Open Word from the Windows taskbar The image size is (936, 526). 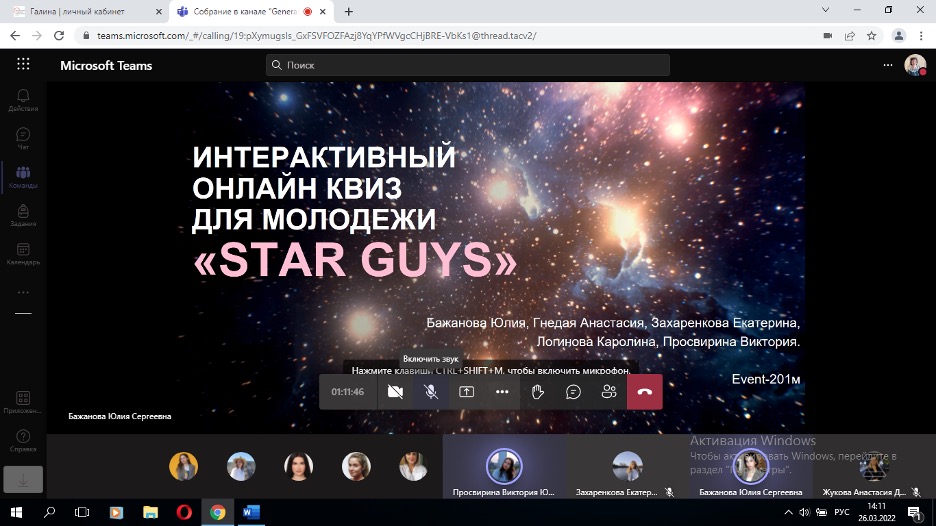(x=251, y=512)
